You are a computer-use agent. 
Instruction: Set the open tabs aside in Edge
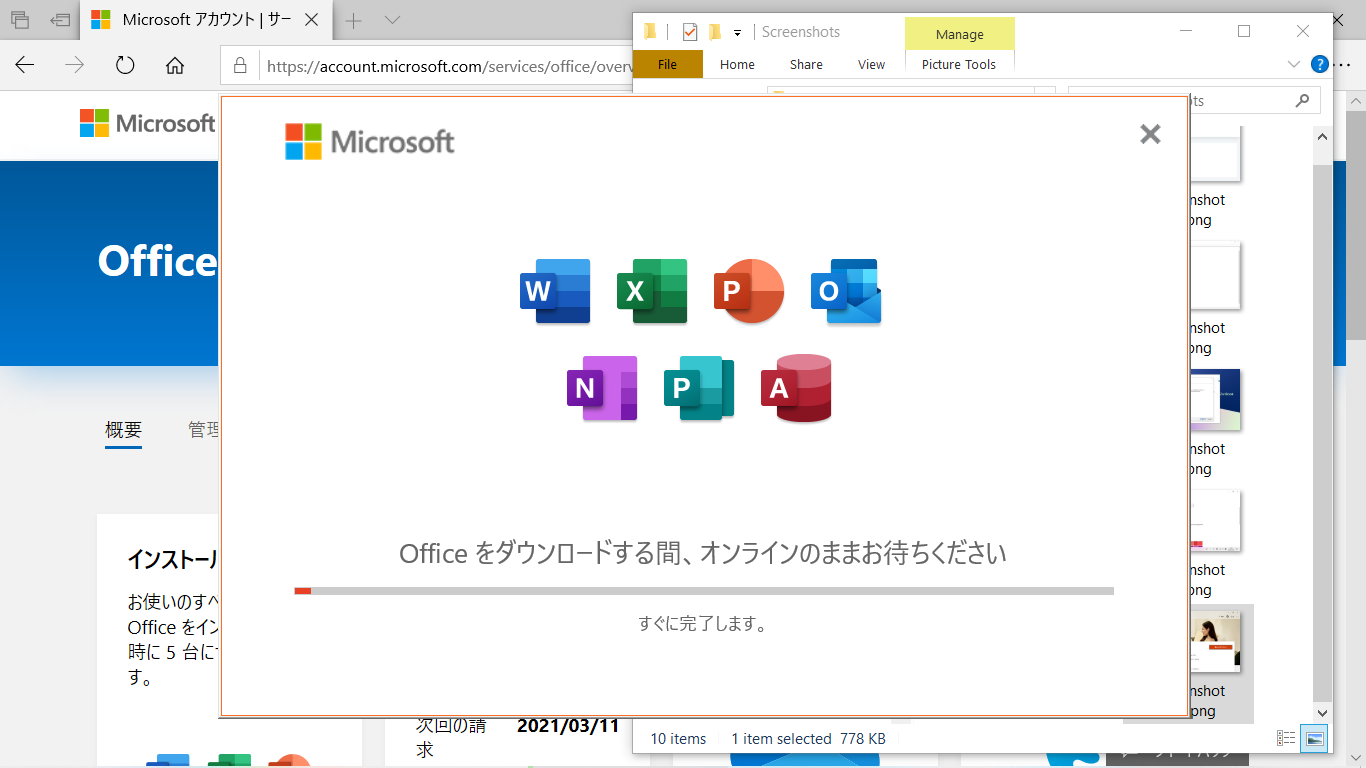click(x=60, y=20)
